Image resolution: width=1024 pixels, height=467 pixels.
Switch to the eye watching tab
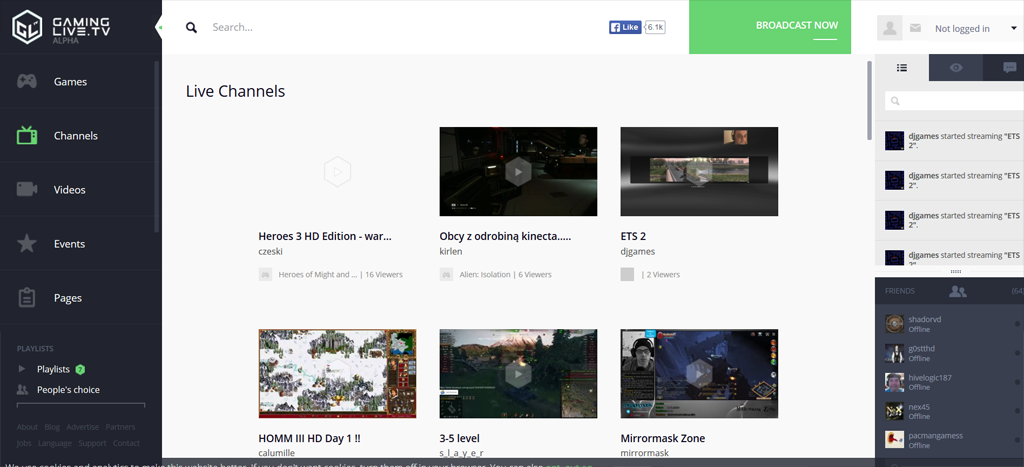[956, 67]
